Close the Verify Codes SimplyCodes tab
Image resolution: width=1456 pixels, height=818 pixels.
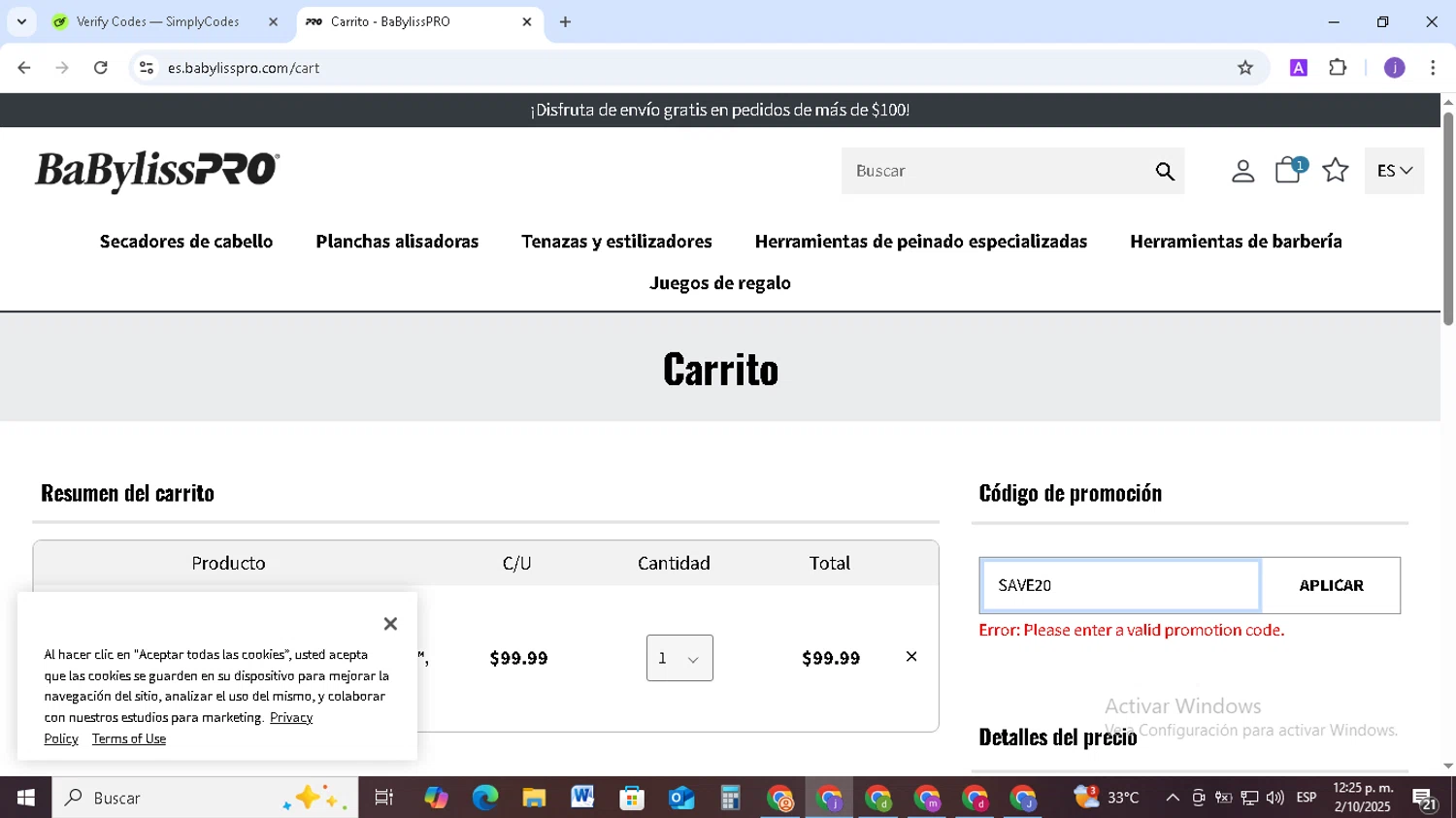tap(273, 21)
